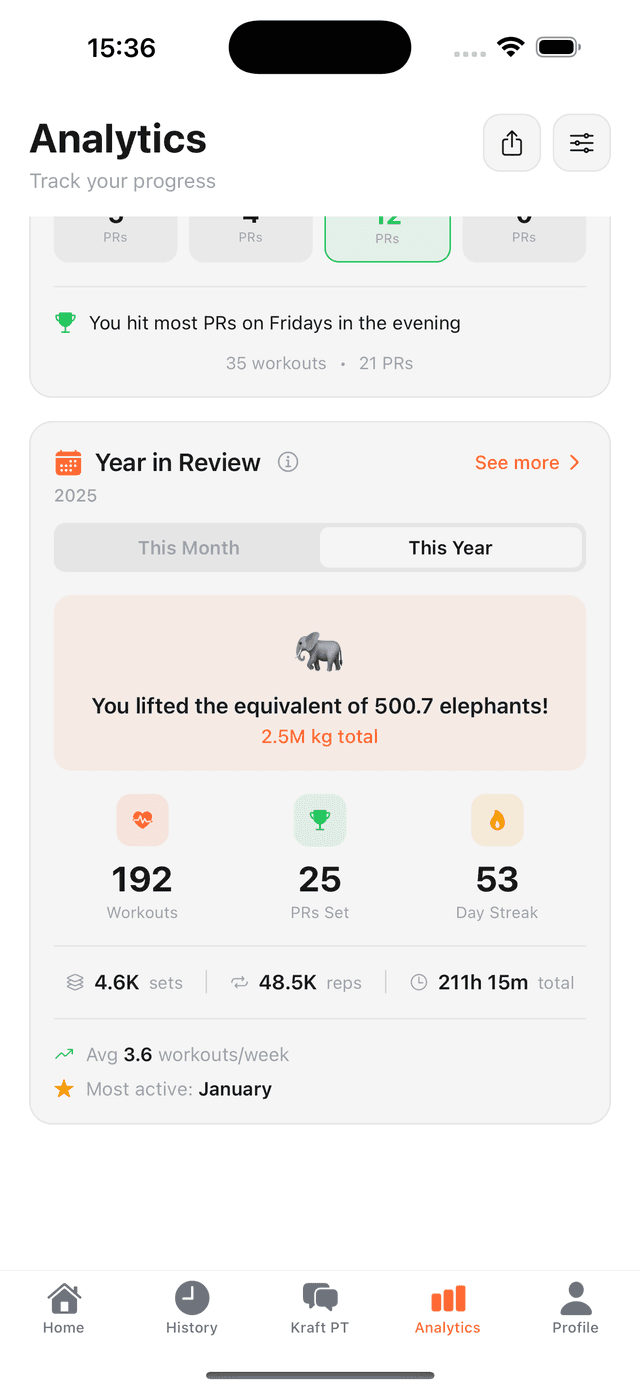640x1391 pixels.
Task: Open See more for Year in Review
Action: click(517, 462)
